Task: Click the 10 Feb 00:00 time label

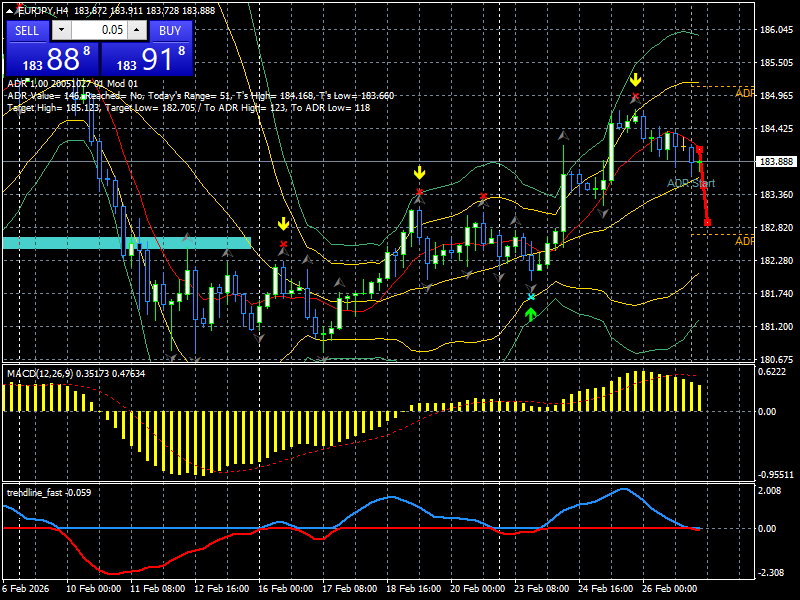Action: pyautogui.click(x=94, y=589)
